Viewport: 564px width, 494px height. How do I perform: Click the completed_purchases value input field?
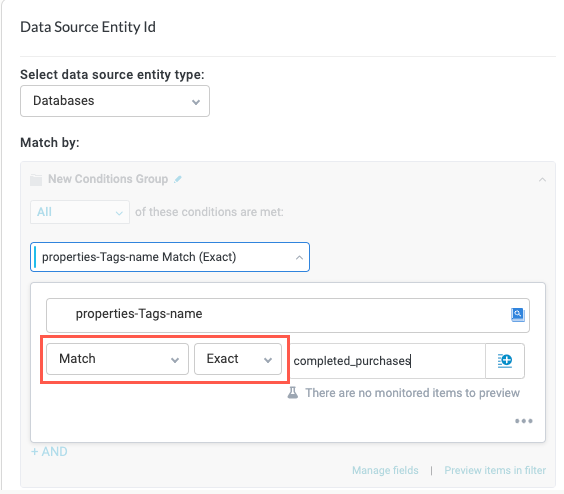387,361
